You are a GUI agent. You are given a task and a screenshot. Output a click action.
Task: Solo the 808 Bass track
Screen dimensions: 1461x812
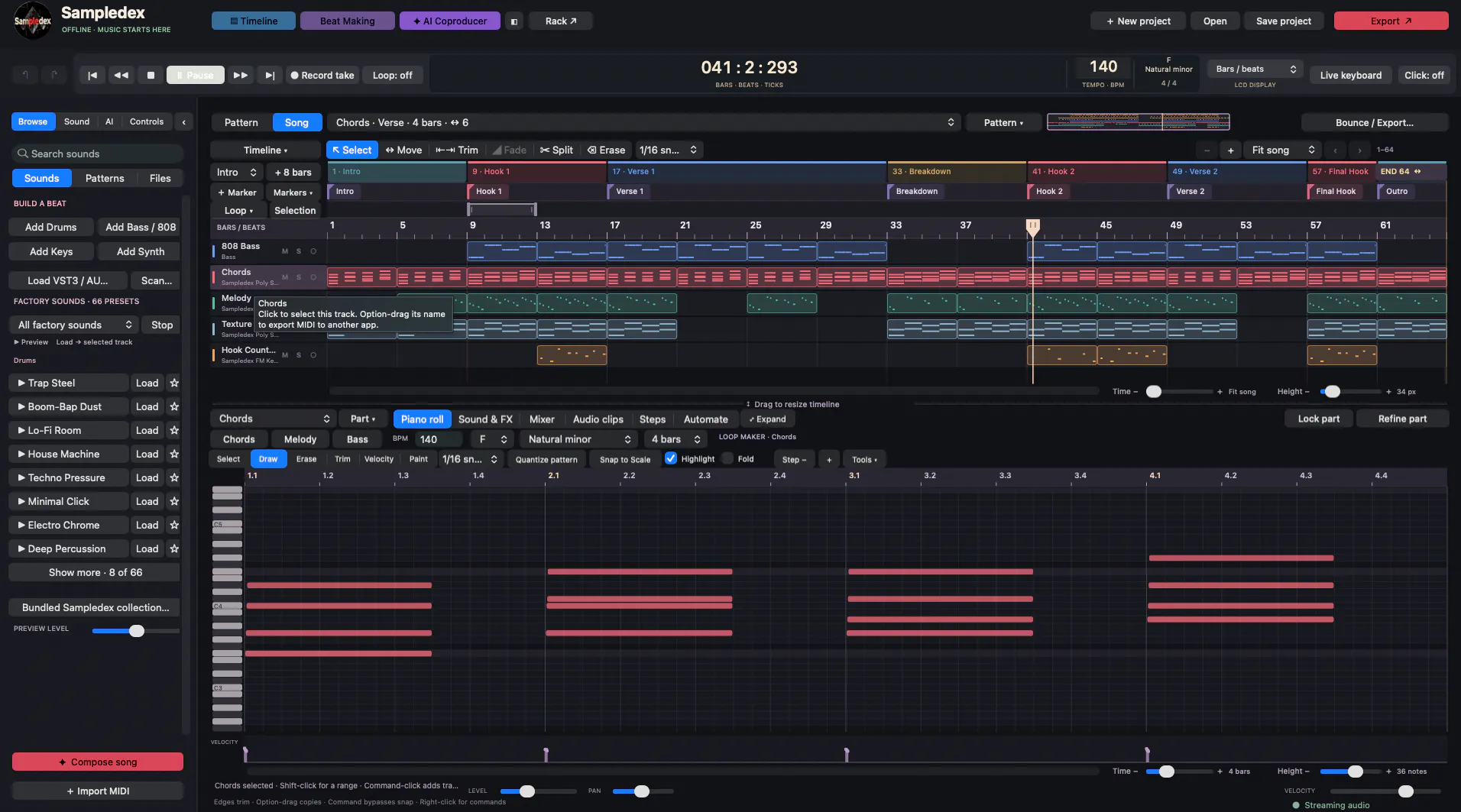coord(299,251)
